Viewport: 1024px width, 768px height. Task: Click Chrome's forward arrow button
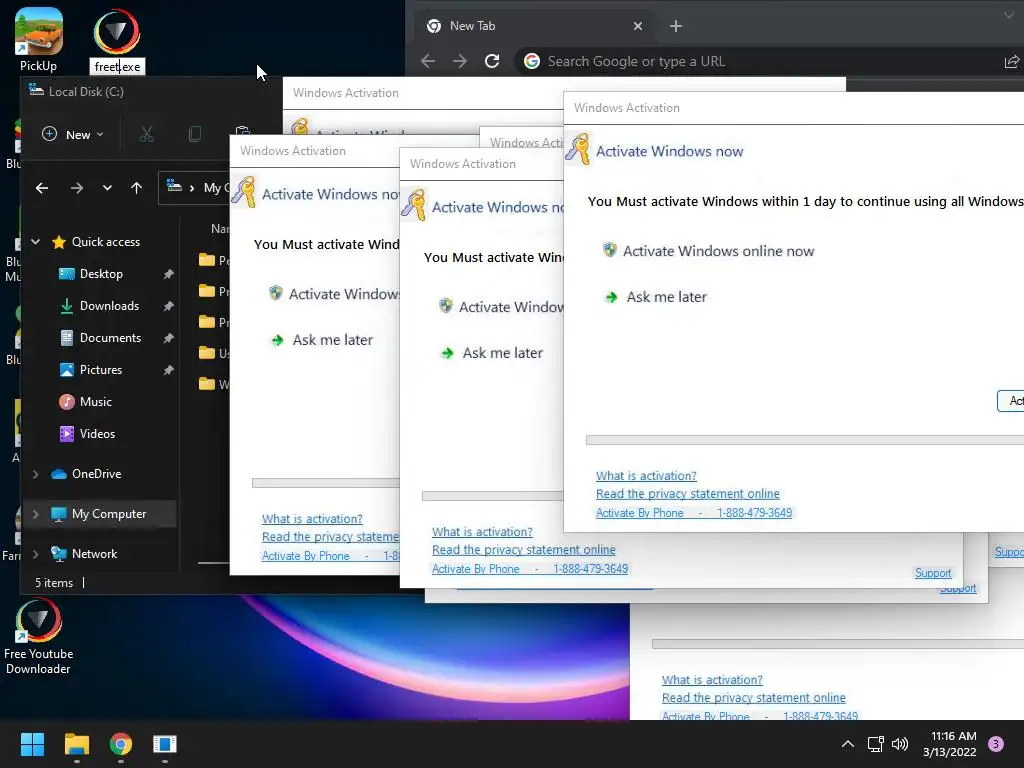point(460,61)
